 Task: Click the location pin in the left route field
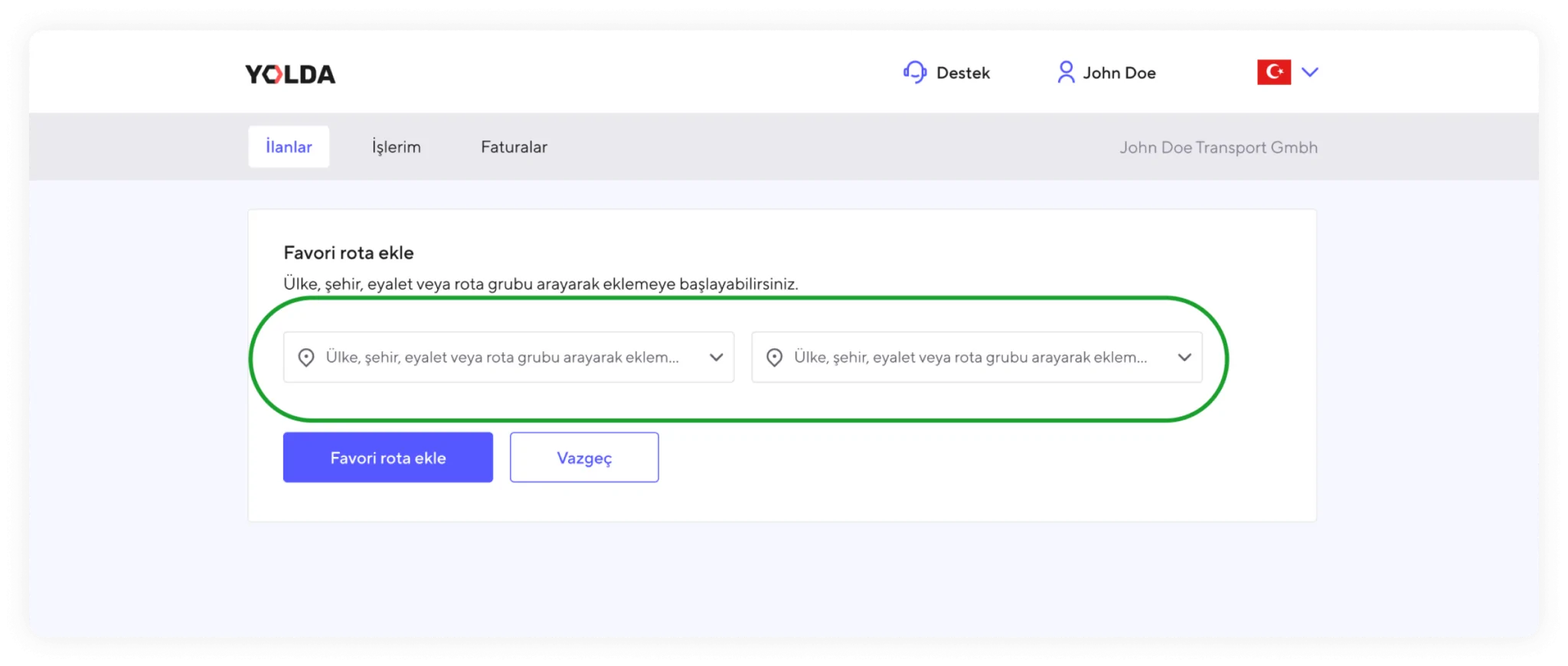coord(306,357)
